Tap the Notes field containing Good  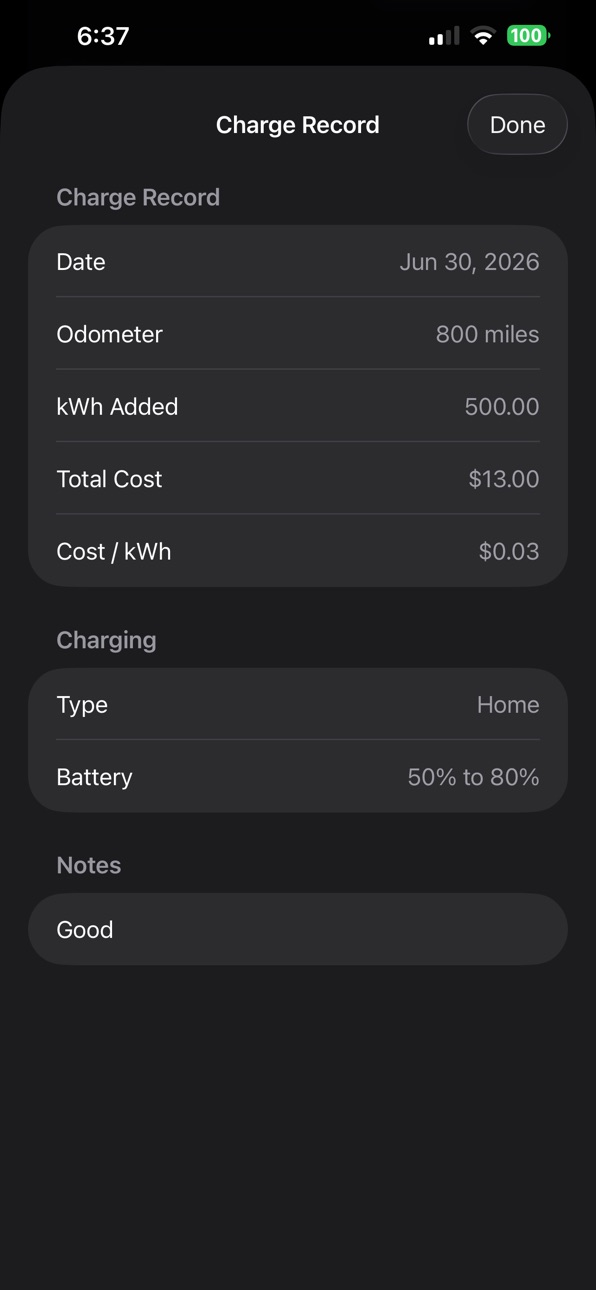tap(298, 929)
